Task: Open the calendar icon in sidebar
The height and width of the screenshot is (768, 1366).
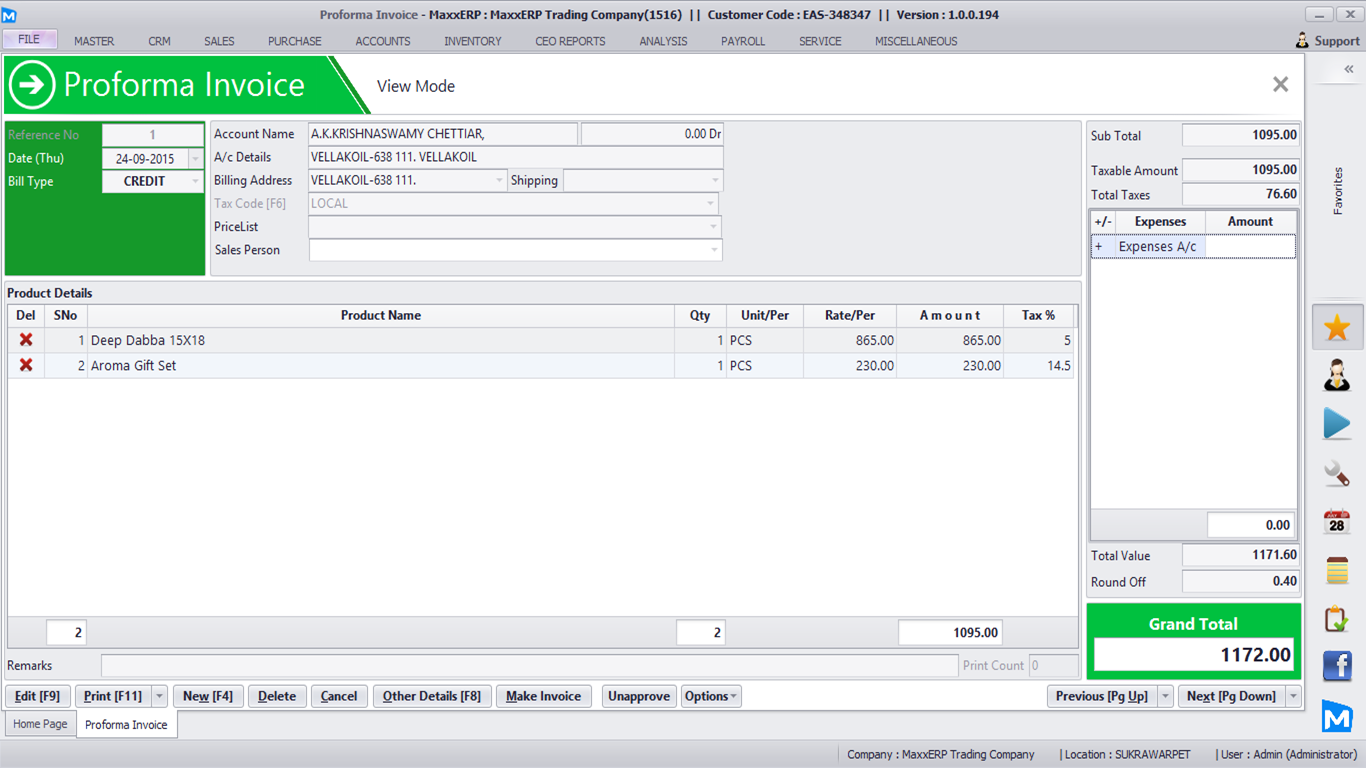Action: (x=1337, y=522)
